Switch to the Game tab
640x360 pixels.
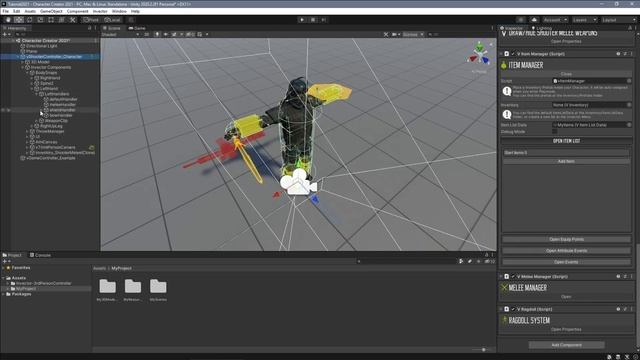[x=137, y=28]
